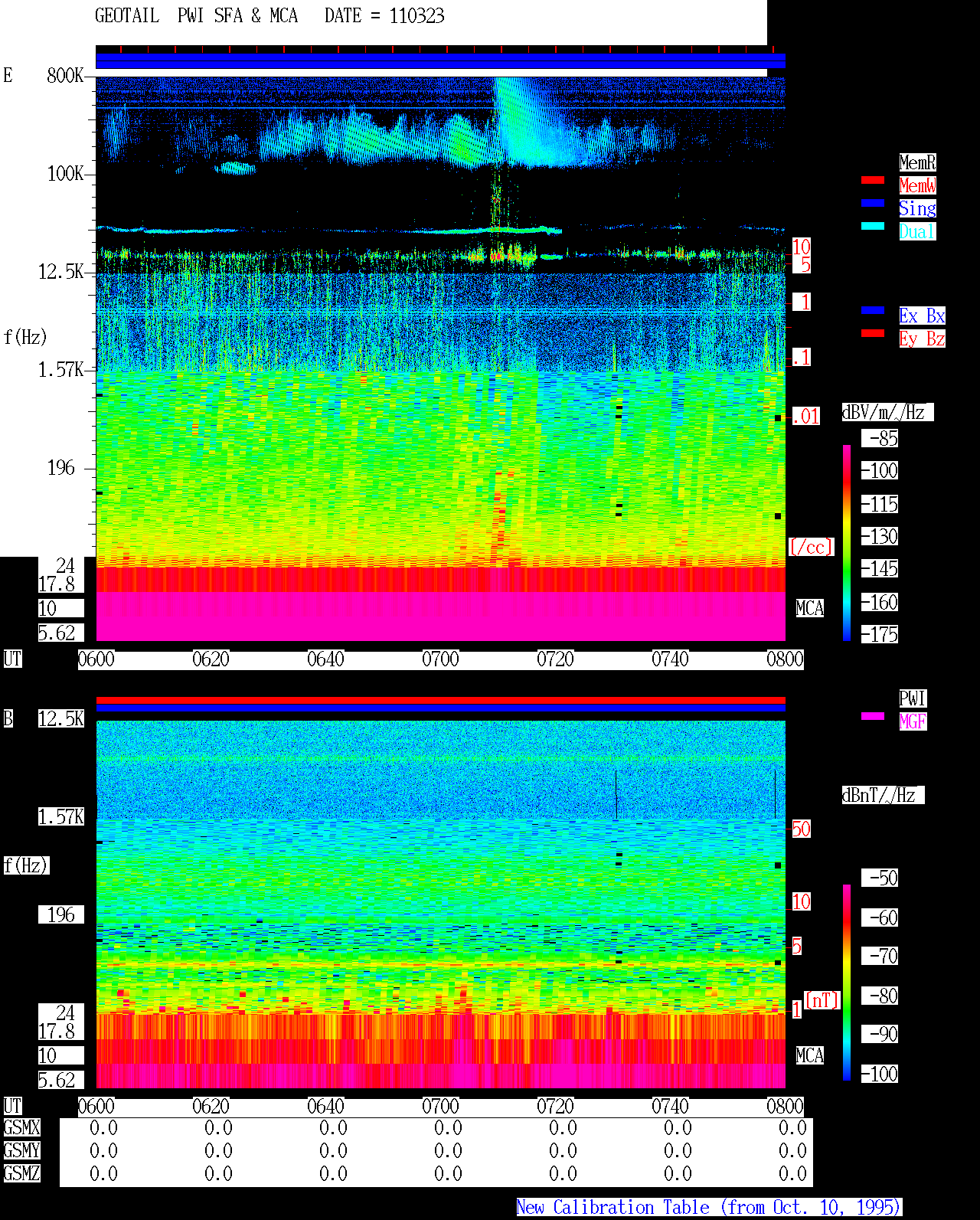Click the dBnT/√Hz unit label

tap(883, 795)
